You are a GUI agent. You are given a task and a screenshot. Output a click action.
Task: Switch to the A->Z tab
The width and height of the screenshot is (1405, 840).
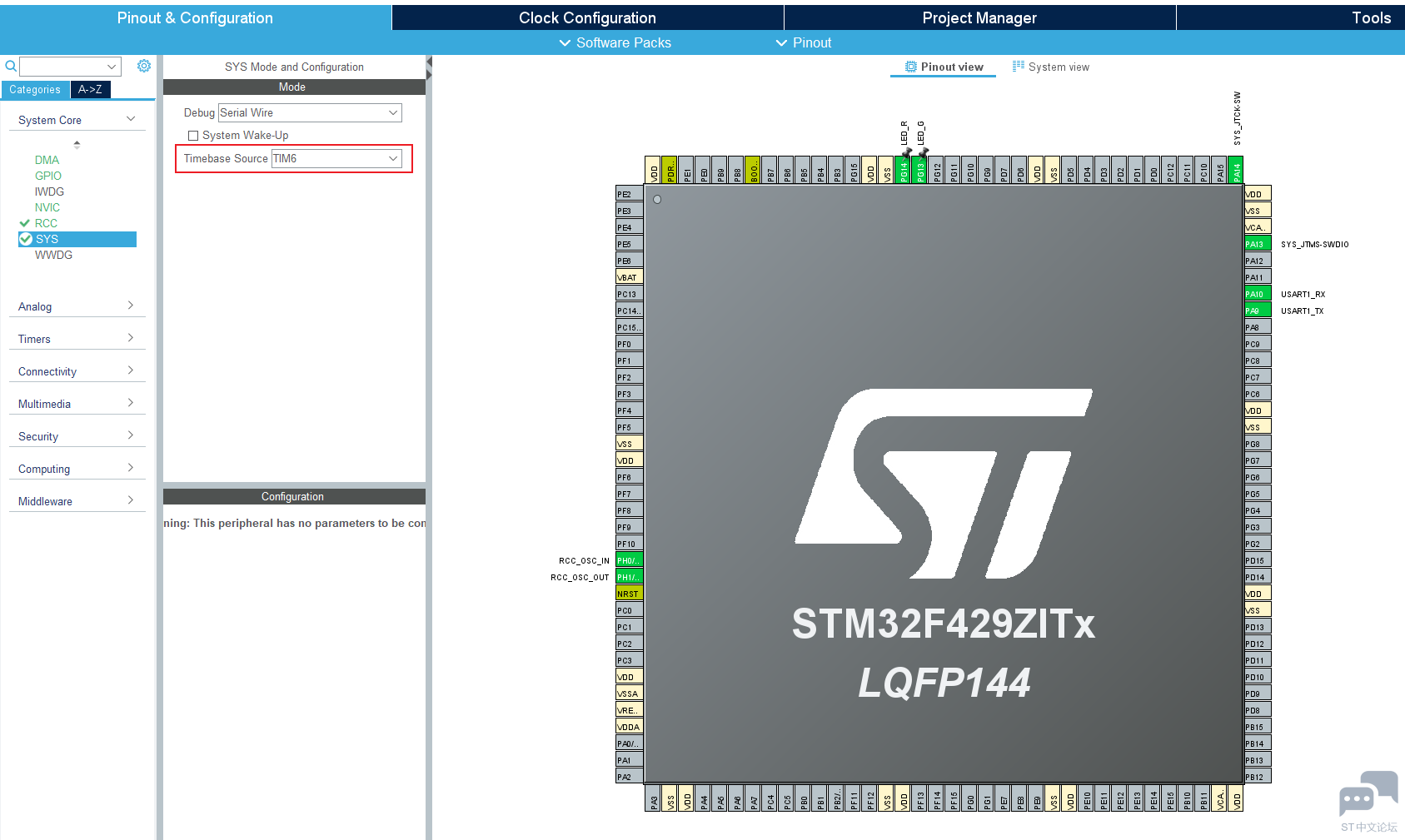click(90, 90)
